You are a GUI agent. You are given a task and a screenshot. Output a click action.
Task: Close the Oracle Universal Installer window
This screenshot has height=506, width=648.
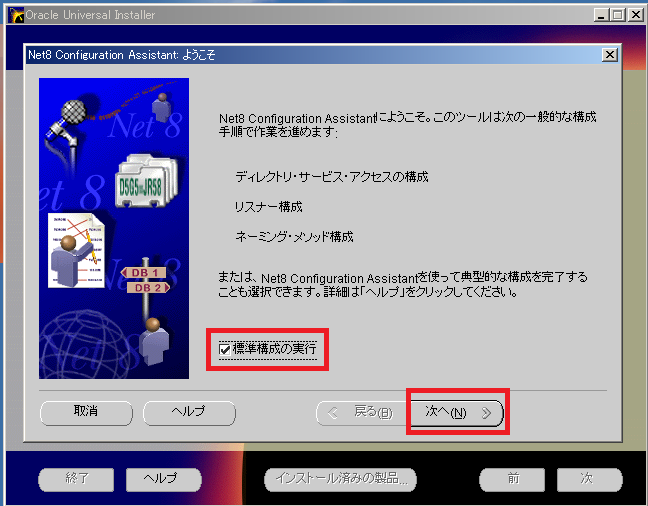(635, 15)
